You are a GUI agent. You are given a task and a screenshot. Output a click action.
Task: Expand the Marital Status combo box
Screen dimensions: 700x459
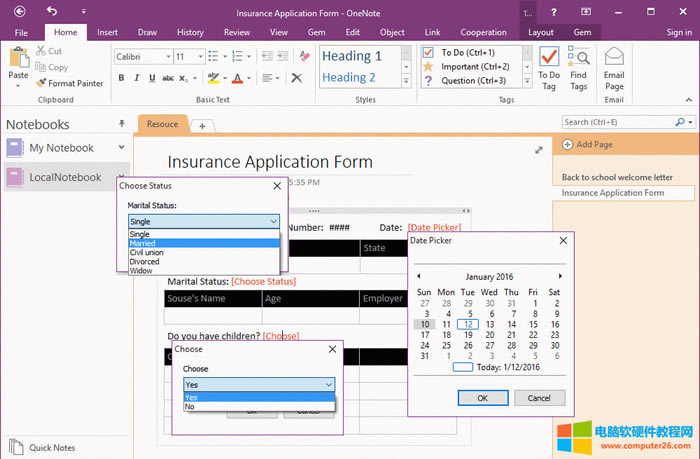(x=273, y=221)
